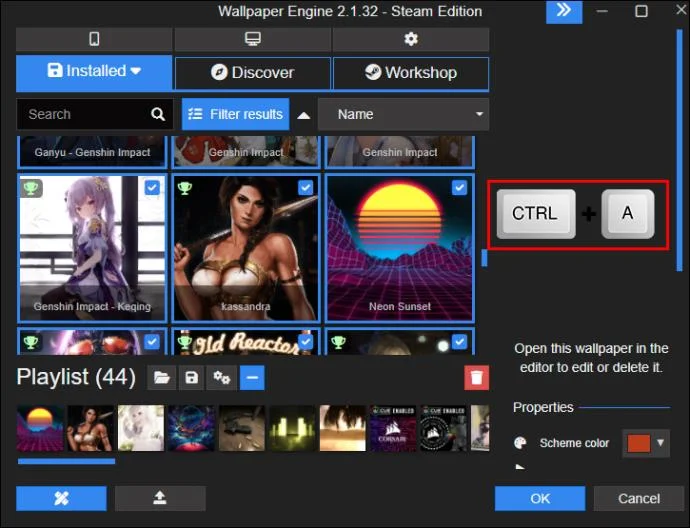Viewport: 690px width, 528px height.
Task: Click the right panel vertical scrollbar
Action: click(x=679, y=150)
